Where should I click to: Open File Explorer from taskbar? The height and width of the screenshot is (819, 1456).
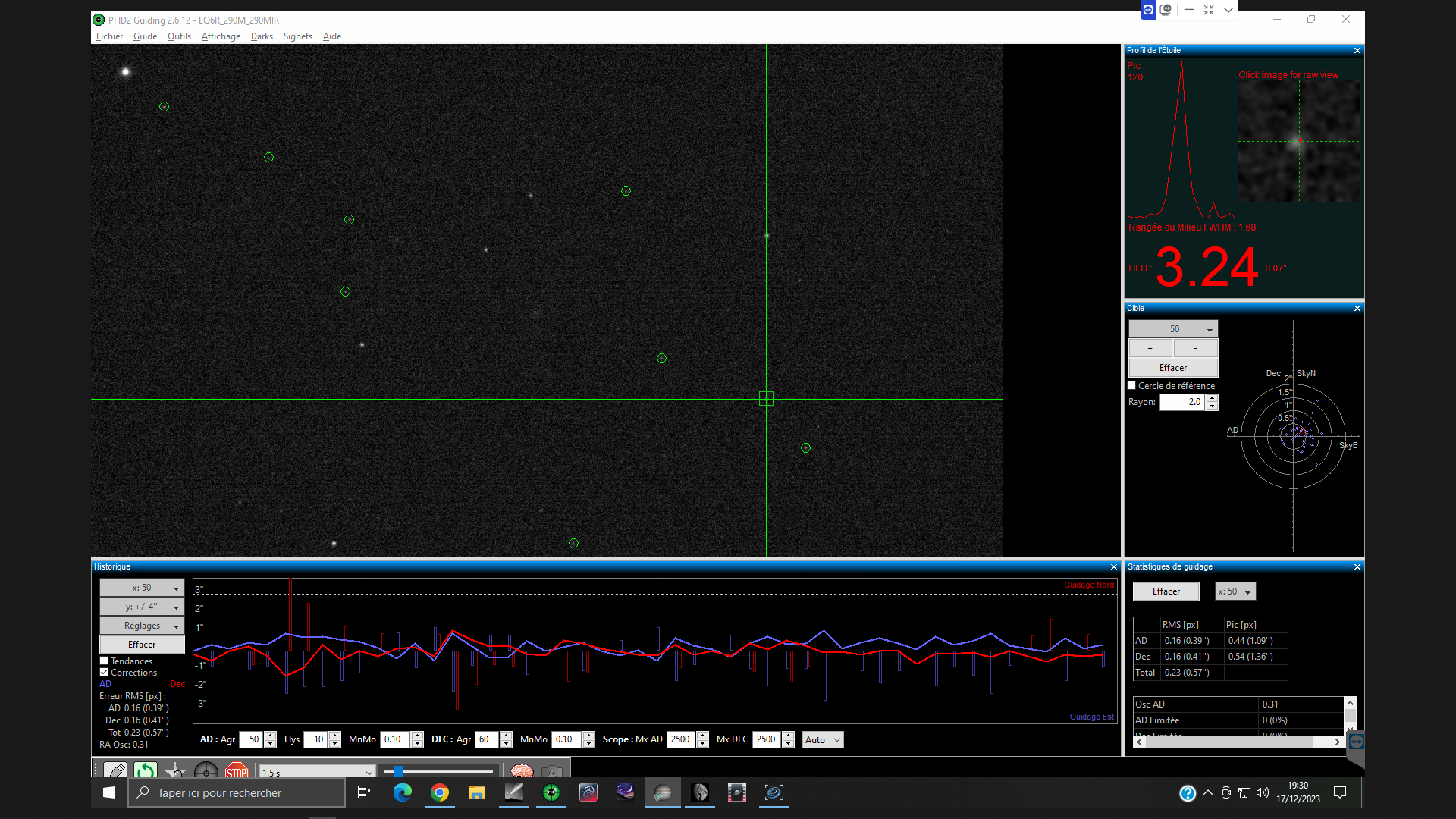476,792
